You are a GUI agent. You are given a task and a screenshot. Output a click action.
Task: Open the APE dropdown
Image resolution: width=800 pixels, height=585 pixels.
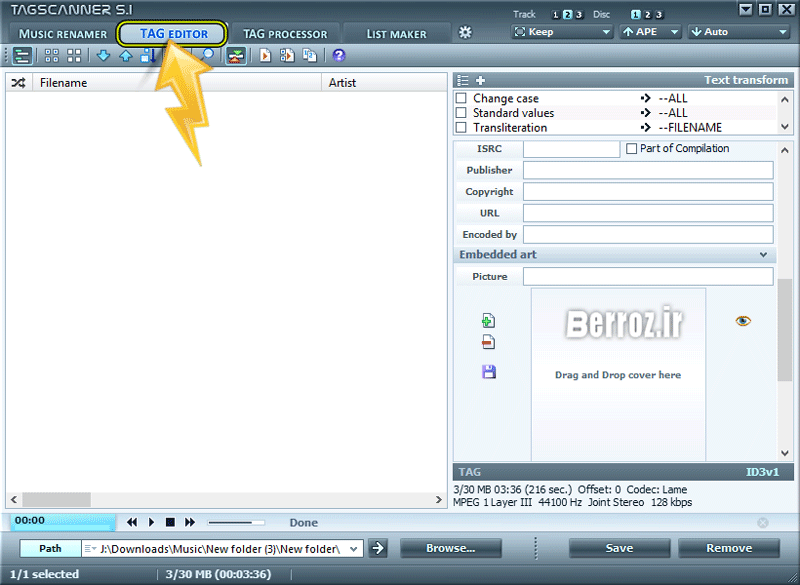(650, 32)
